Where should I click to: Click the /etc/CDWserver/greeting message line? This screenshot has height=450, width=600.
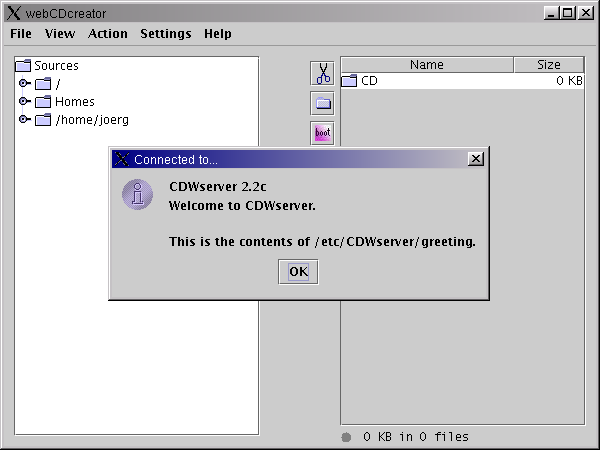pyautogui.click(x=322, y=242)
